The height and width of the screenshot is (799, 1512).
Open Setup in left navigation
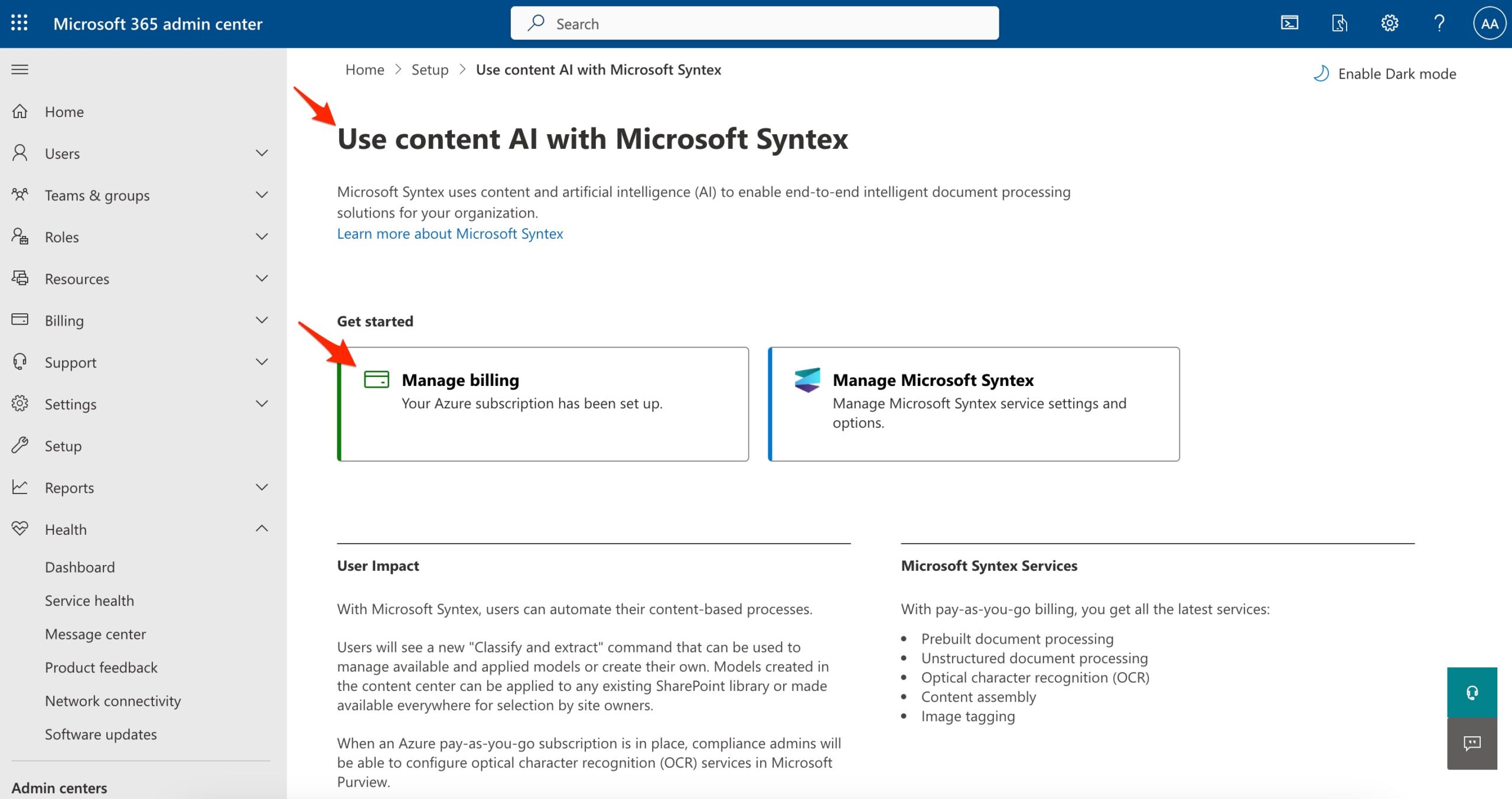(x=63, y=446)
